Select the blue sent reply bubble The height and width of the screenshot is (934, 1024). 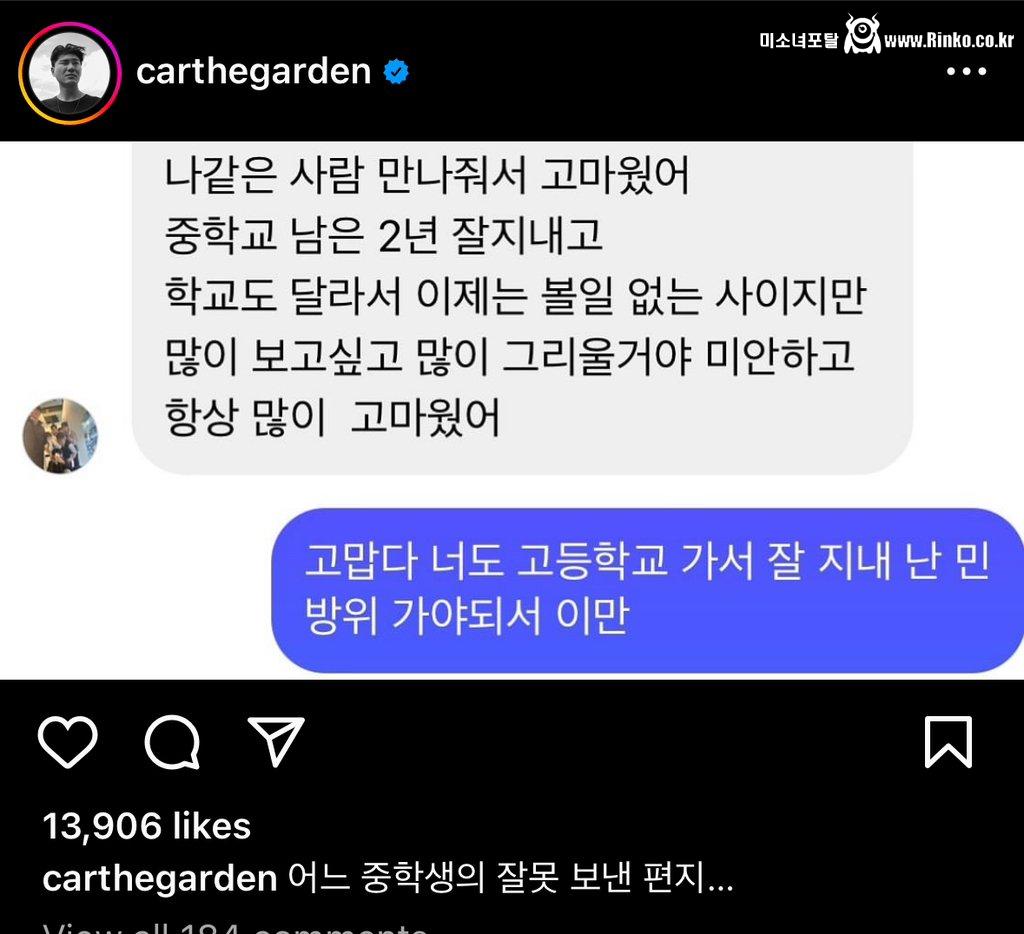[x=647, y=590]
